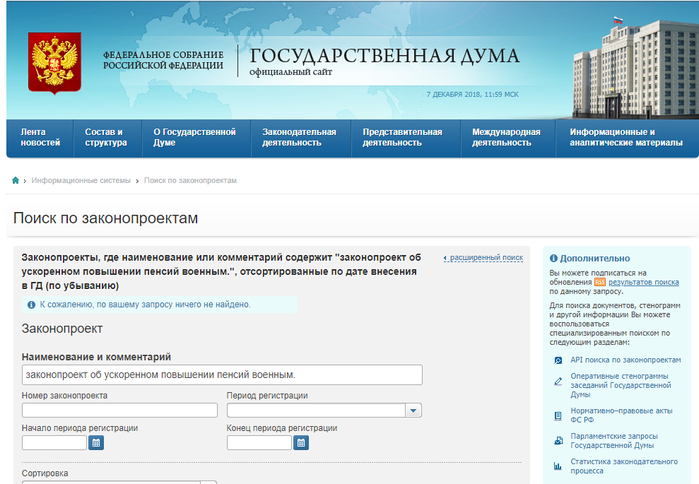699x484 pixels.
Task: Click info icon in nothing-found message
Action: tap(31, 305)
